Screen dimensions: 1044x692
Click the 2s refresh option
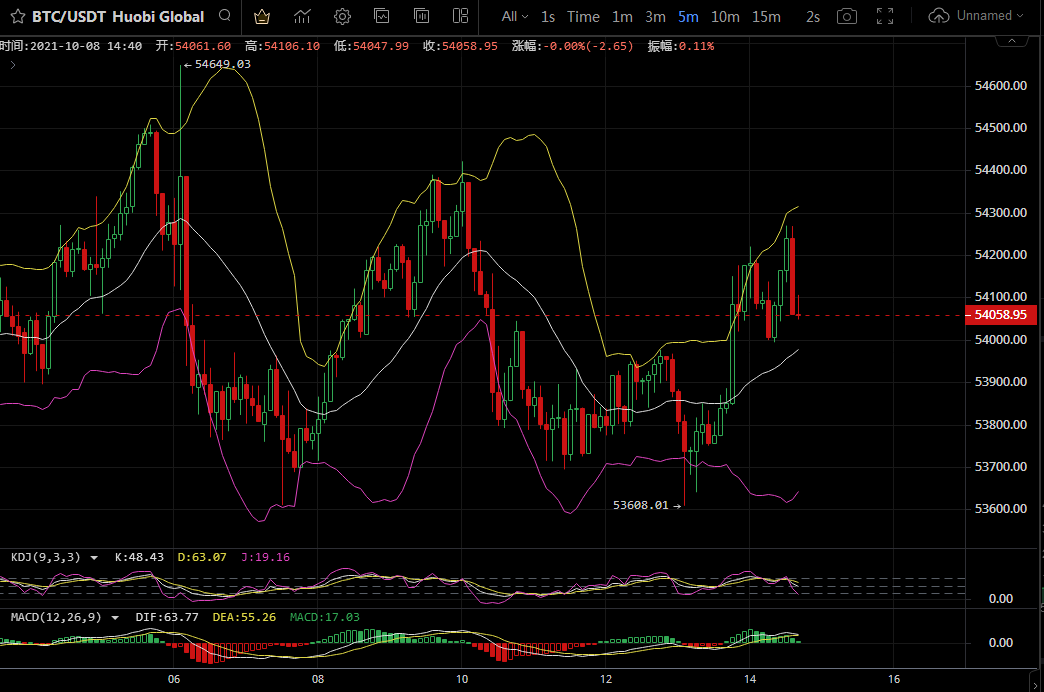813,17
